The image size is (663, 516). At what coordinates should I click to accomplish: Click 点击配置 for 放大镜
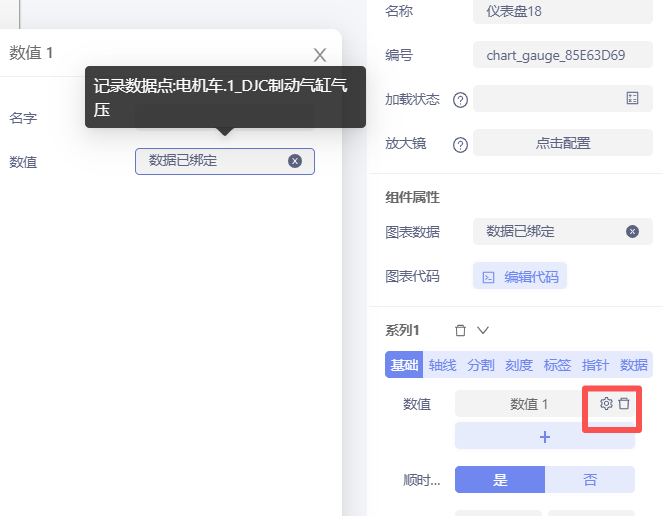point(563,143)
